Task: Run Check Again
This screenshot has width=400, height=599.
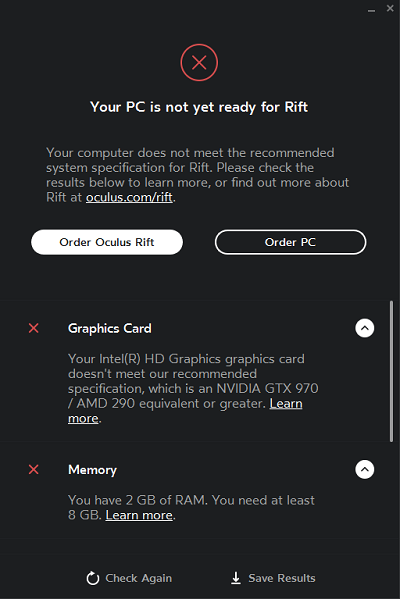Action: 129,578
